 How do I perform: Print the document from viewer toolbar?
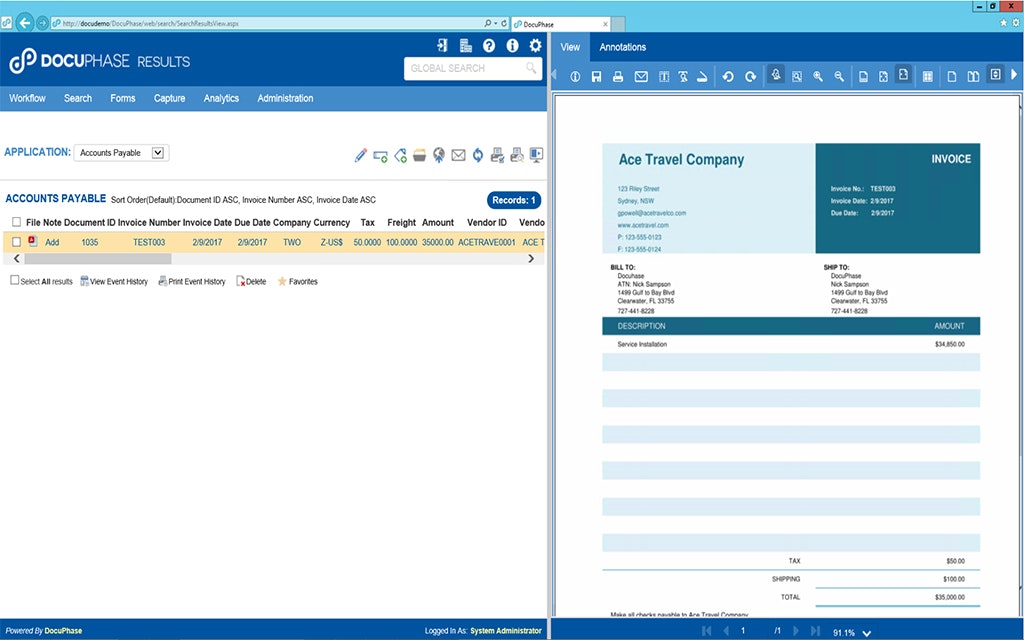(618, 76)
